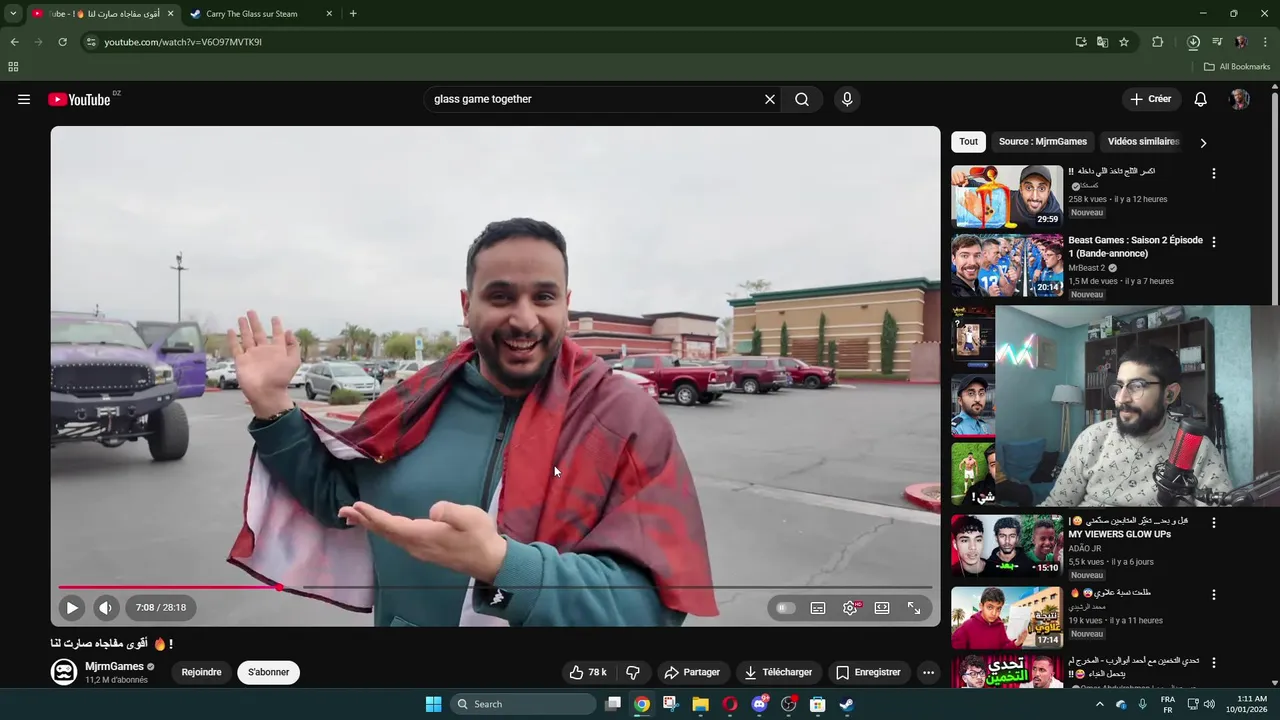Viewport: 1280px width, 720px height.
Task: Open the 17:14 suggested video thumbnail
Action: click(1007, 617)
